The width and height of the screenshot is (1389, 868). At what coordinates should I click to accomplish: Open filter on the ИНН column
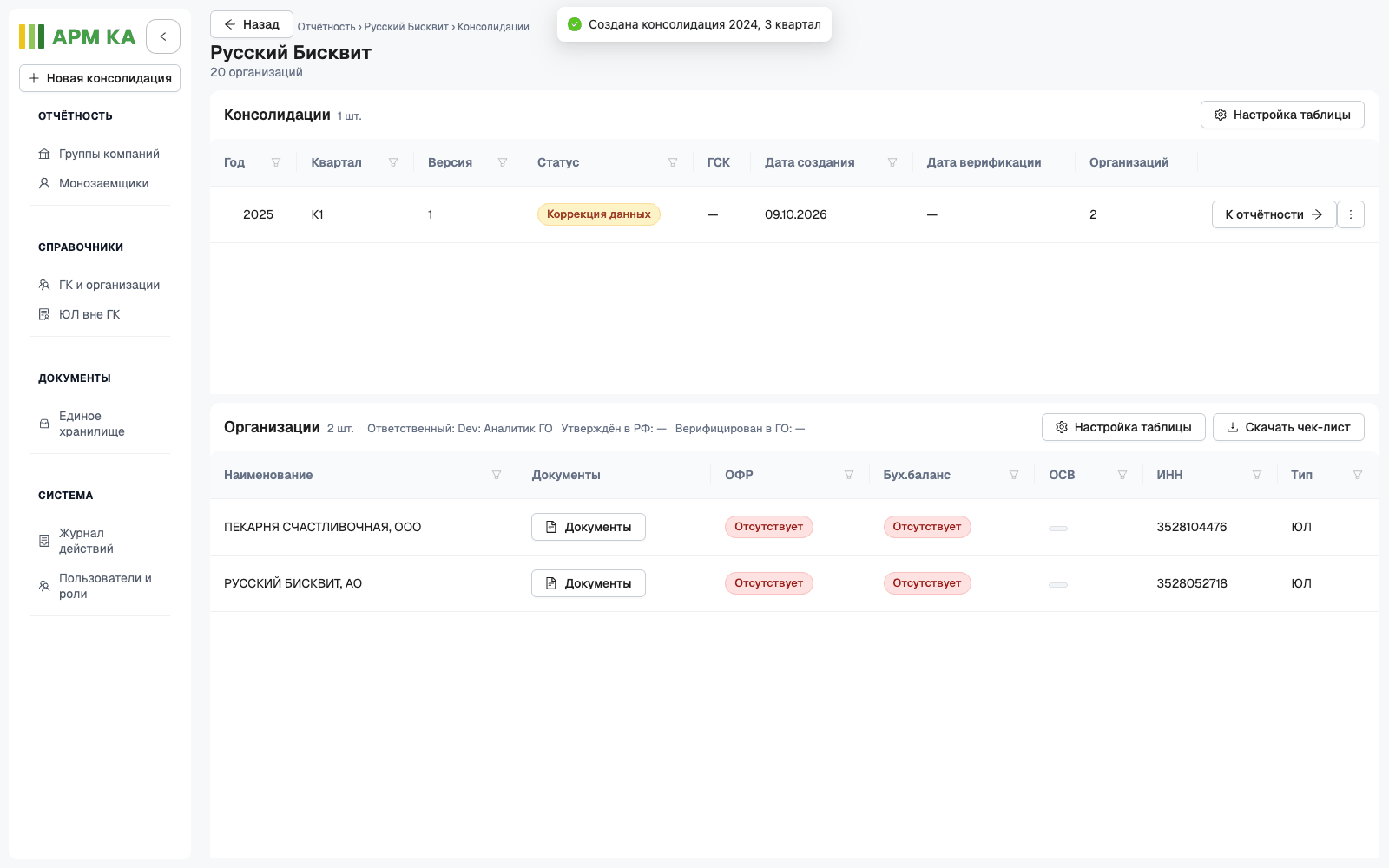pyautogui.click(x=1257, y=475)
